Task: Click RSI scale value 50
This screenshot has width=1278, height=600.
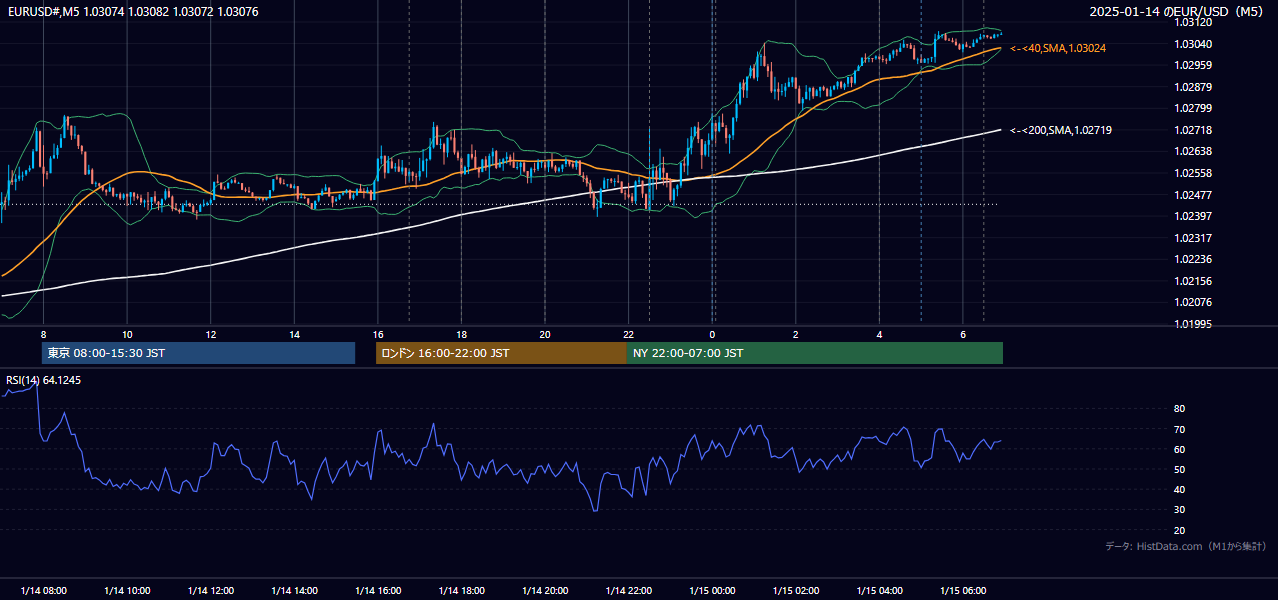Action: tap(1179, 469)
